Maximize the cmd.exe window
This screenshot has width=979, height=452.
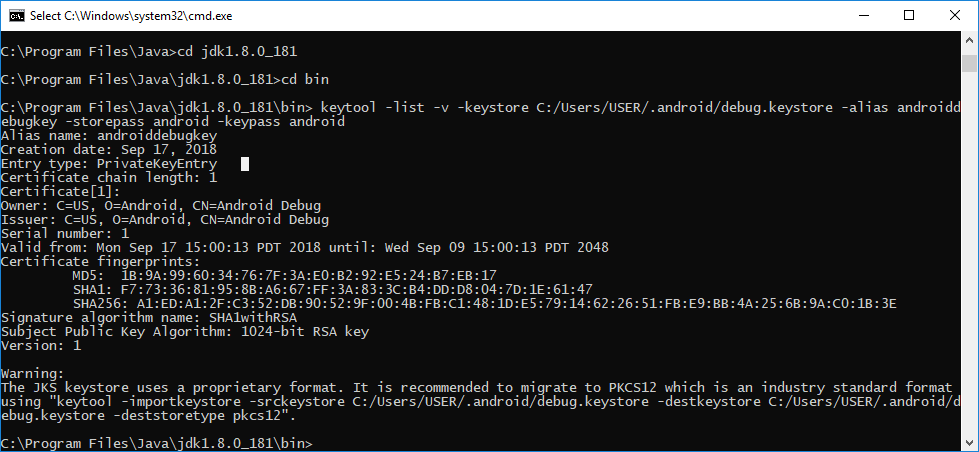909,16
